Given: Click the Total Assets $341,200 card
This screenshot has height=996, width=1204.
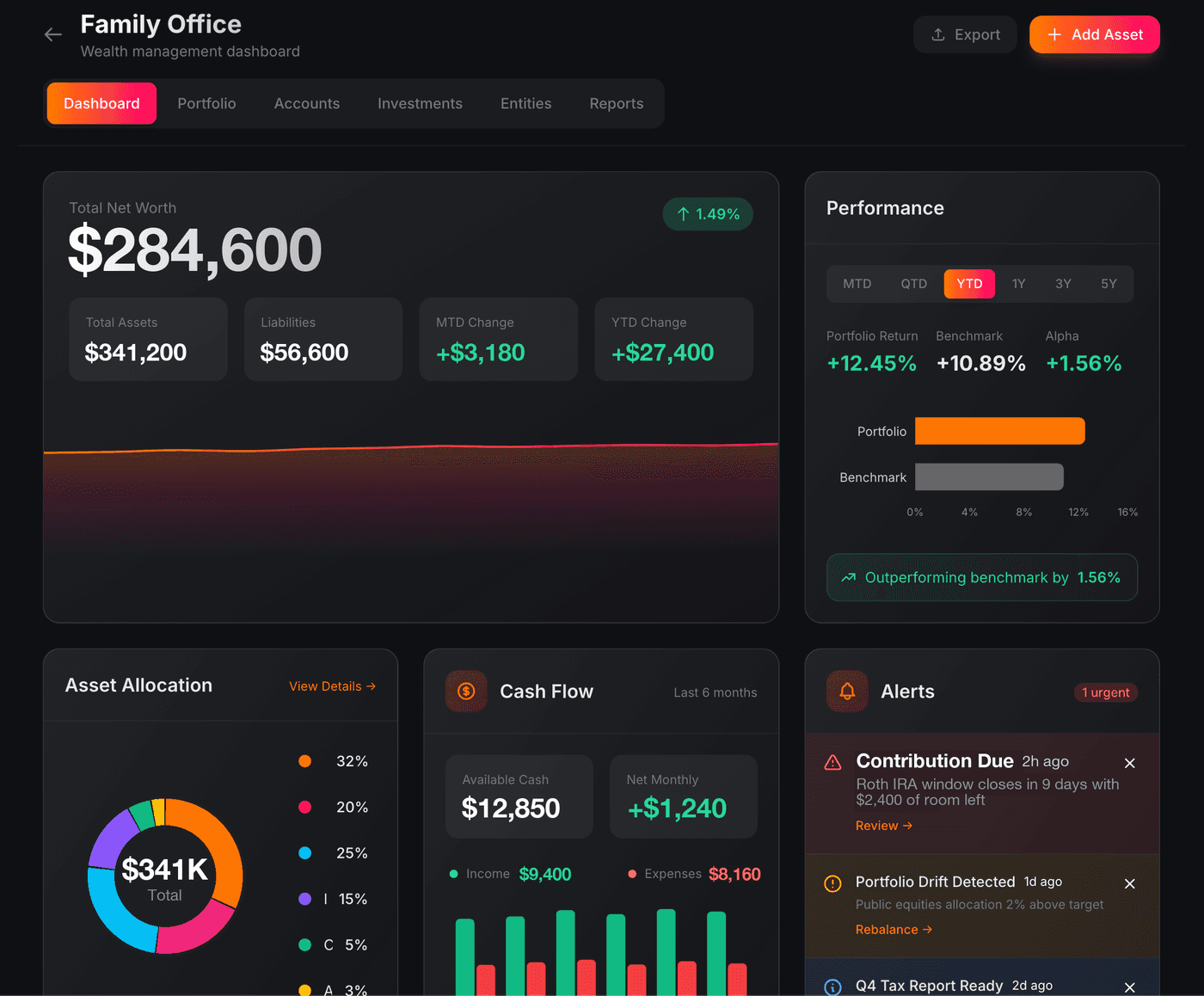Looking at the screenshot, I should coord(148,339).
